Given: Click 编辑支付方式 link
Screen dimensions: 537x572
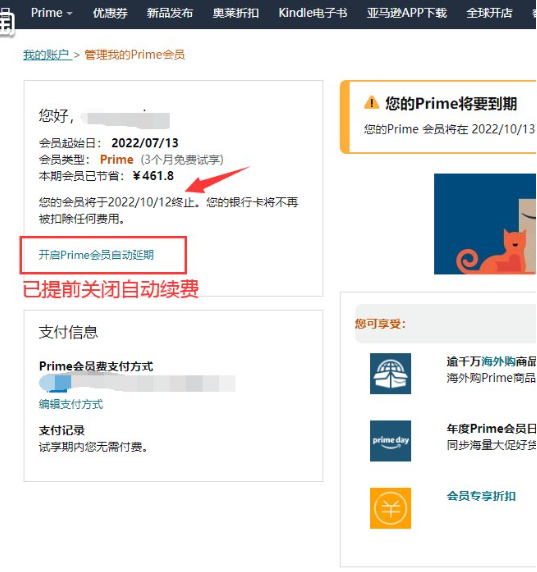Looking at the screenshot, I should pos(71,404).
